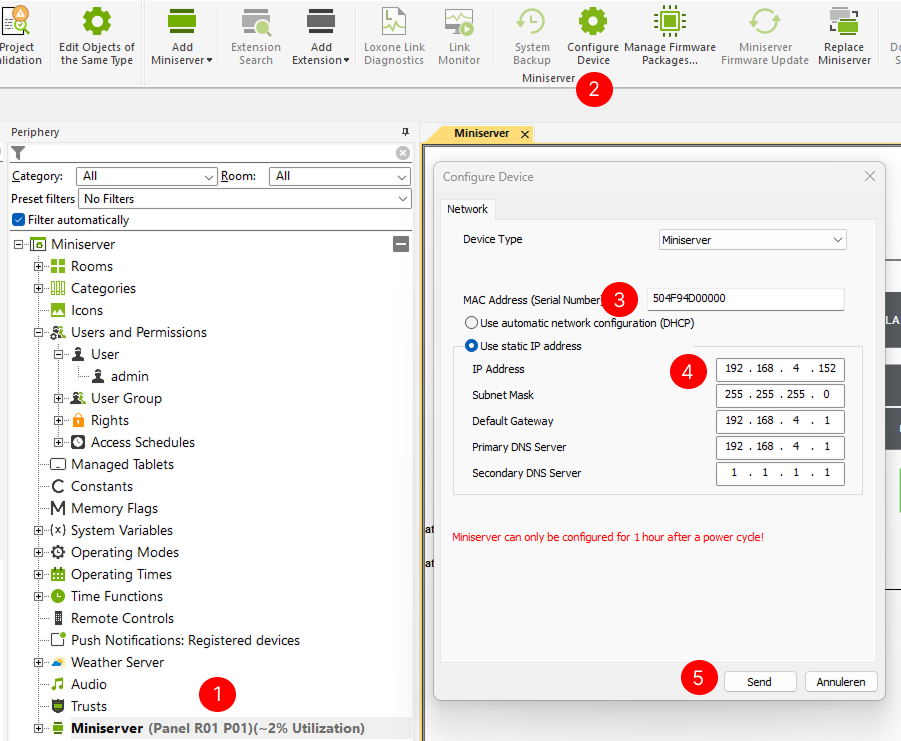Click the Send button
Screen dimensions: 901x741
click(759, 682)
